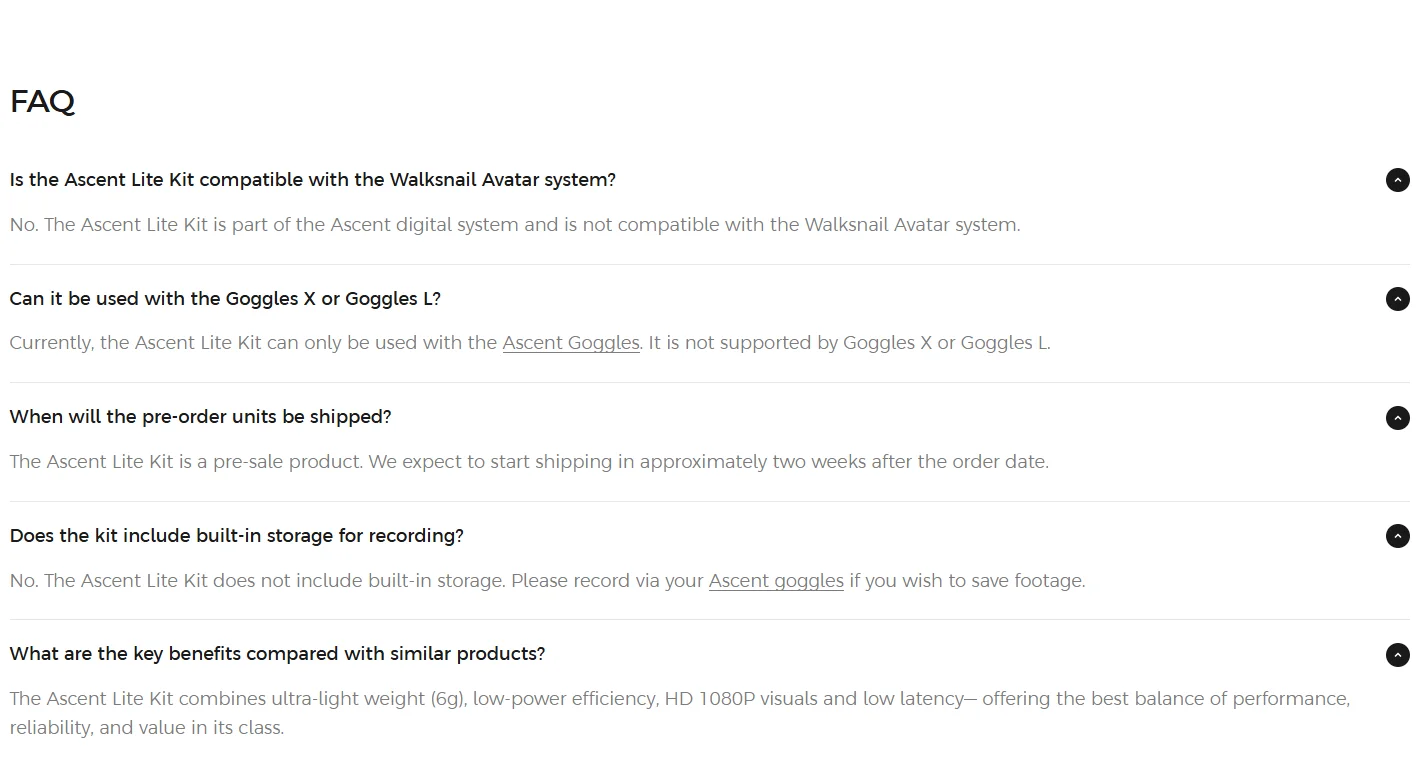This screenshot has width=1420, height=761.
Task: Click the pre-sale shipping two weeks answer text
Action: point(529,462)
